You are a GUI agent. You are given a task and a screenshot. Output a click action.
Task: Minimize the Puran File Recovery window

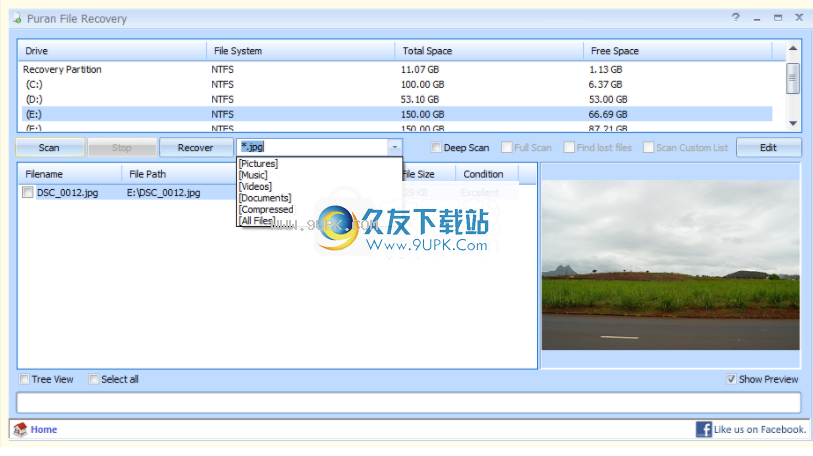757,19
